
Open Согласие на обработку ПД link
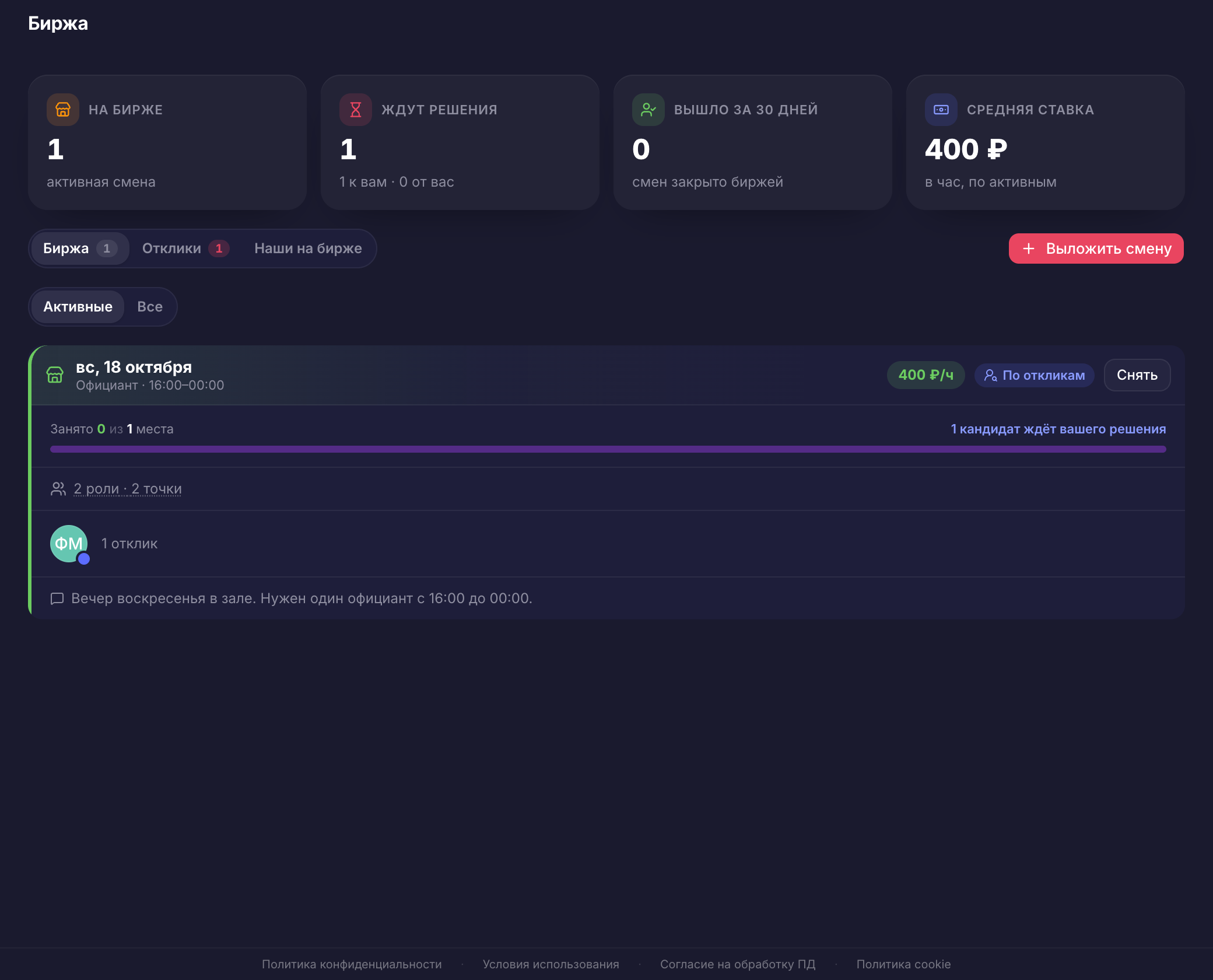[738, 964]
